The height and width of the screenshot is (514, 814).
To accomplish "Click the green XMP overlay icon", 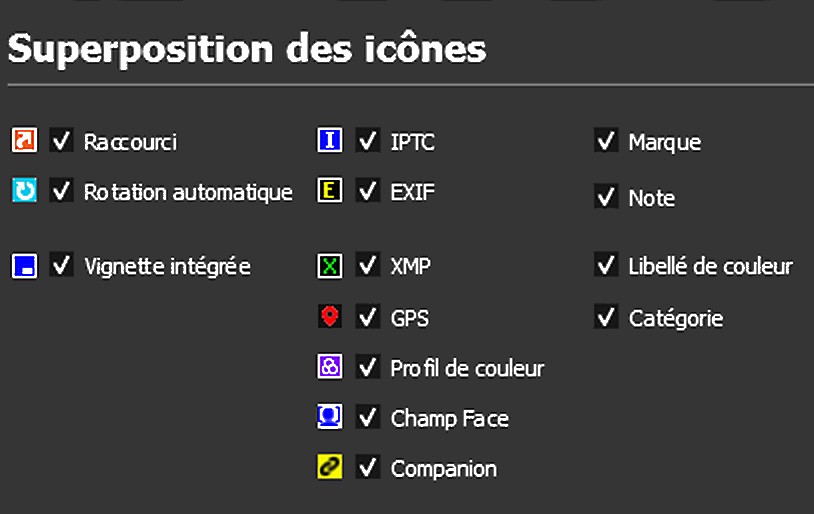I will (330, 266).
